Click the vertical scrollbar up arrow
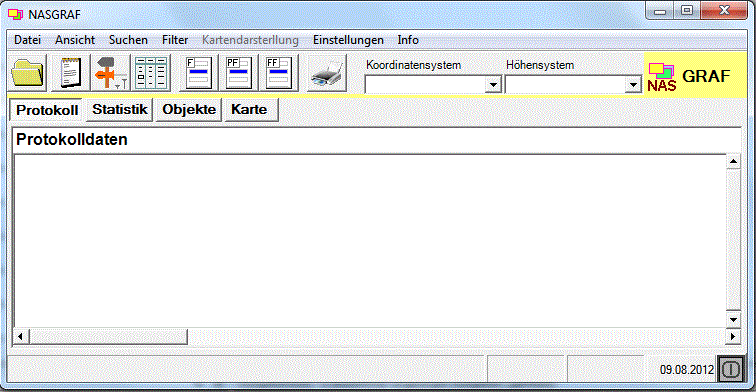Viewport: 756px width, 392px height. coord(733,162)
